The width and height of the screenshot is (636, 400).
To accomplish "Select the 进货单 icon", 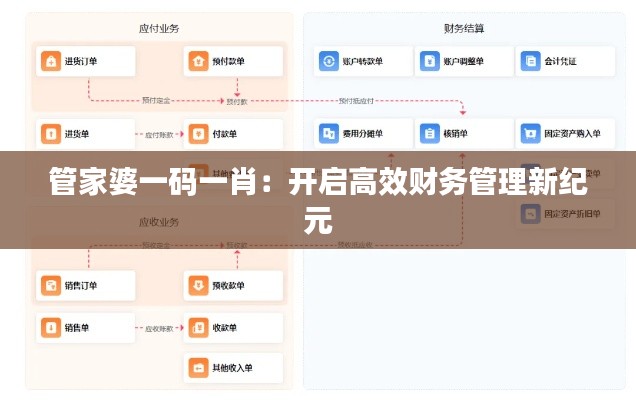I will (x=51, y=134).
